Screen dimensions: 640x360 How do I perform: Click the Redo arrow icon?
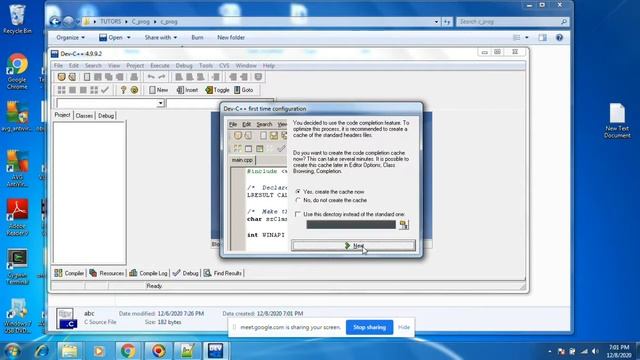click(x=162, y=77)
